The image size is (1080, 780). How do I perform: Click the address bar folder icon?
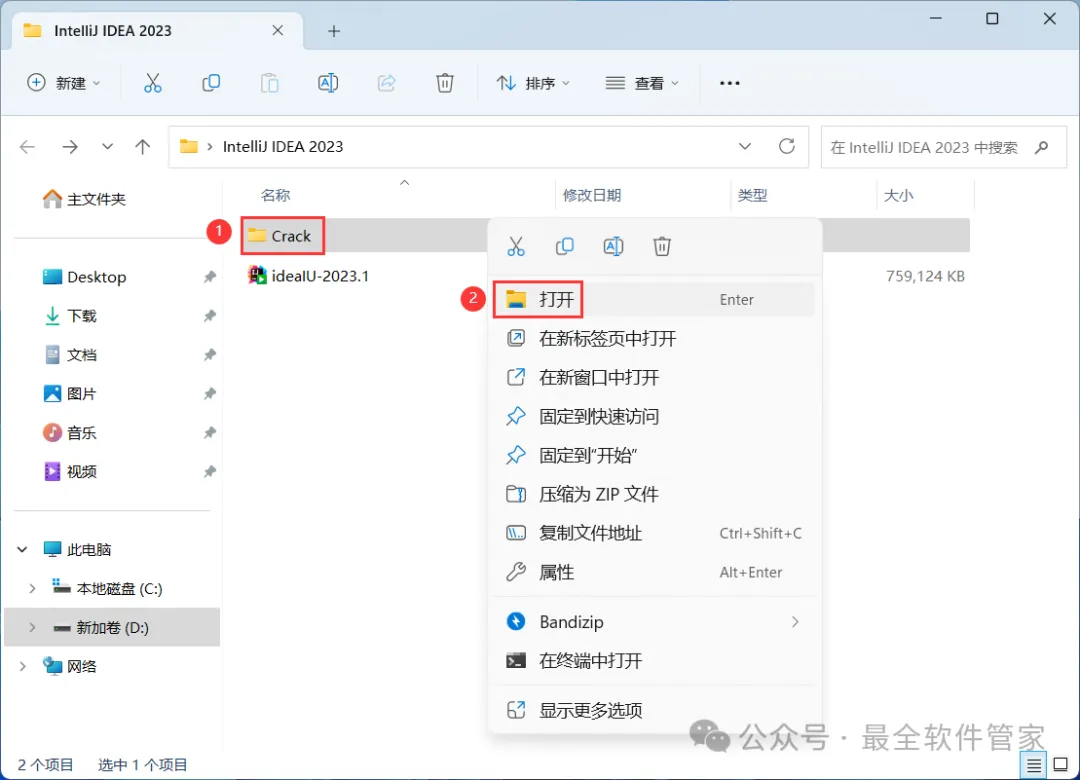(189, 146)
